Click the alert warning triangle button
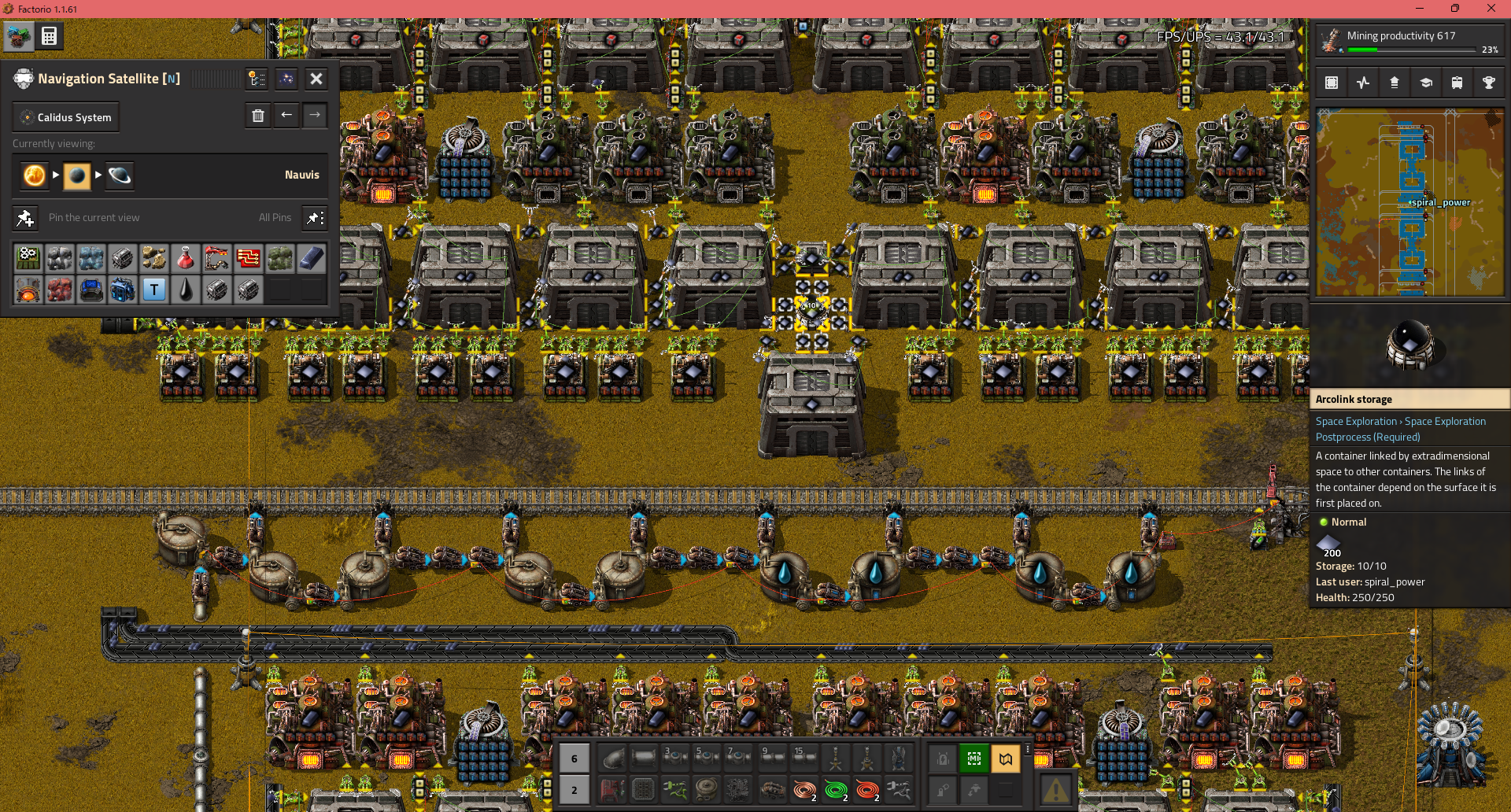This screenshot has width=1511, height=812. coord(1055,788)
